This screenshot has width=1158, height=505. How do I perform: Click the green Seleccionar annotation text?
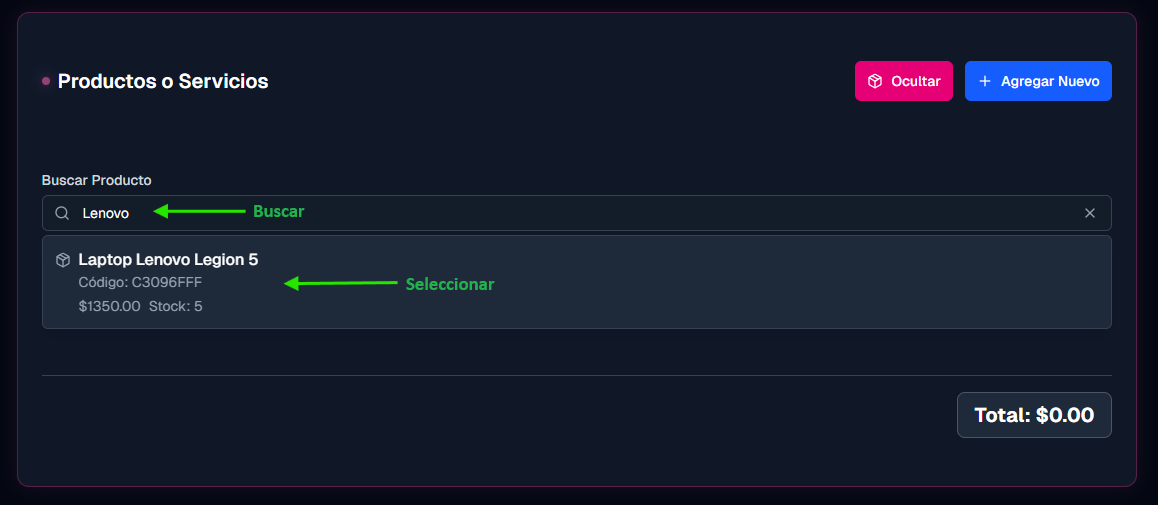[450, 284]
